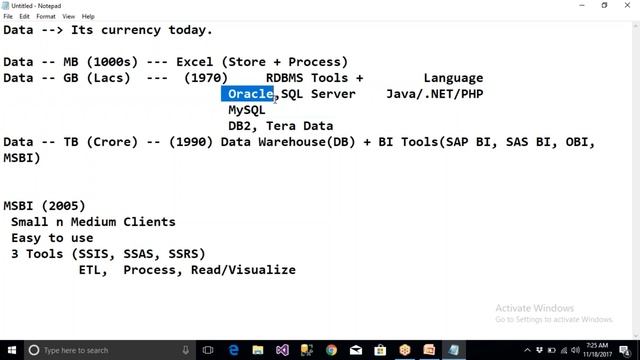Click the Dropbox tray icon
Viewport: 640px width, 360px height.
click(x=539, y=350)
